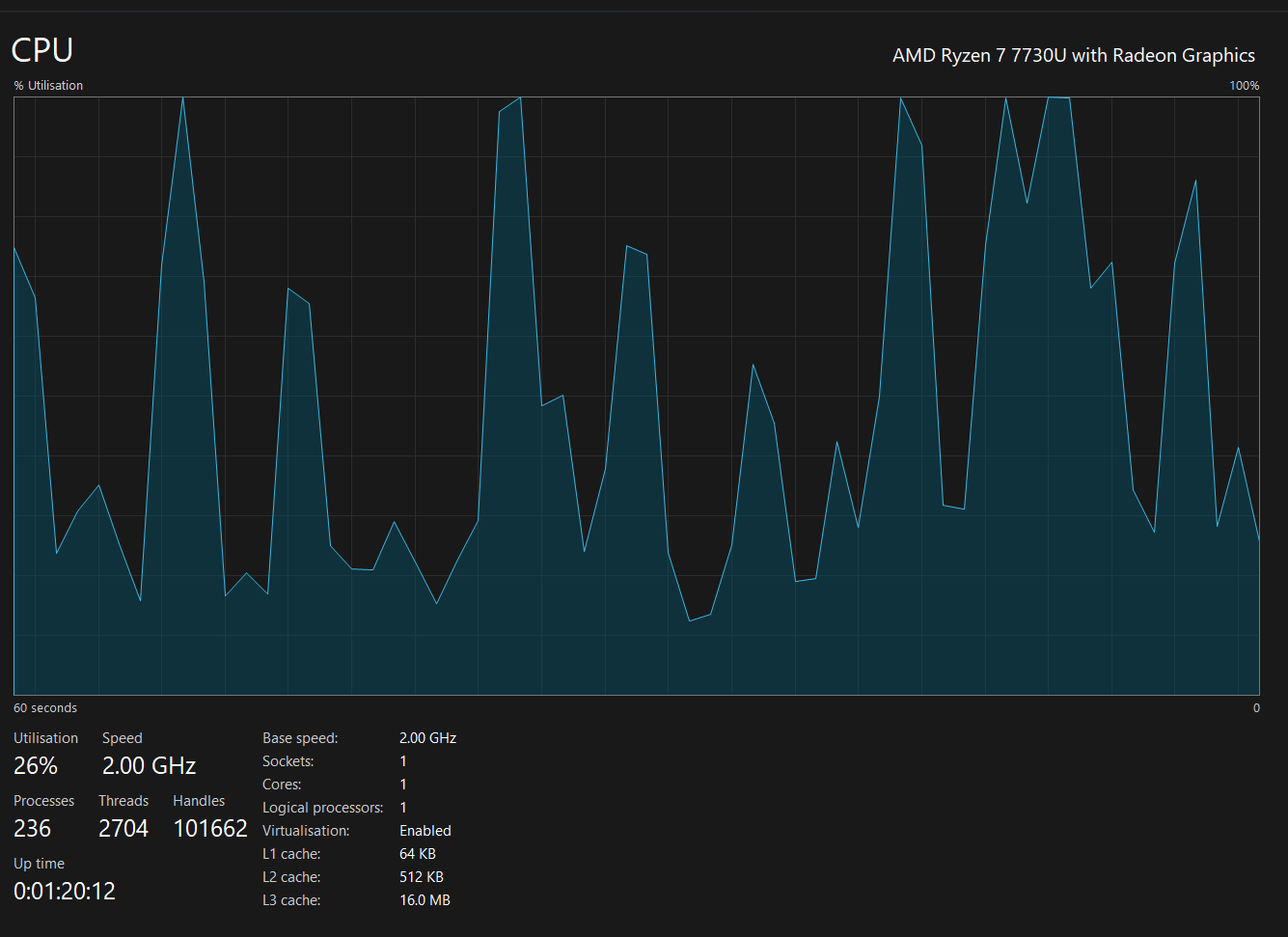Image resolution: width=1288 pixels, height=937 pixels.
Task: Click the Sockets label
Action: click(288, 760)
